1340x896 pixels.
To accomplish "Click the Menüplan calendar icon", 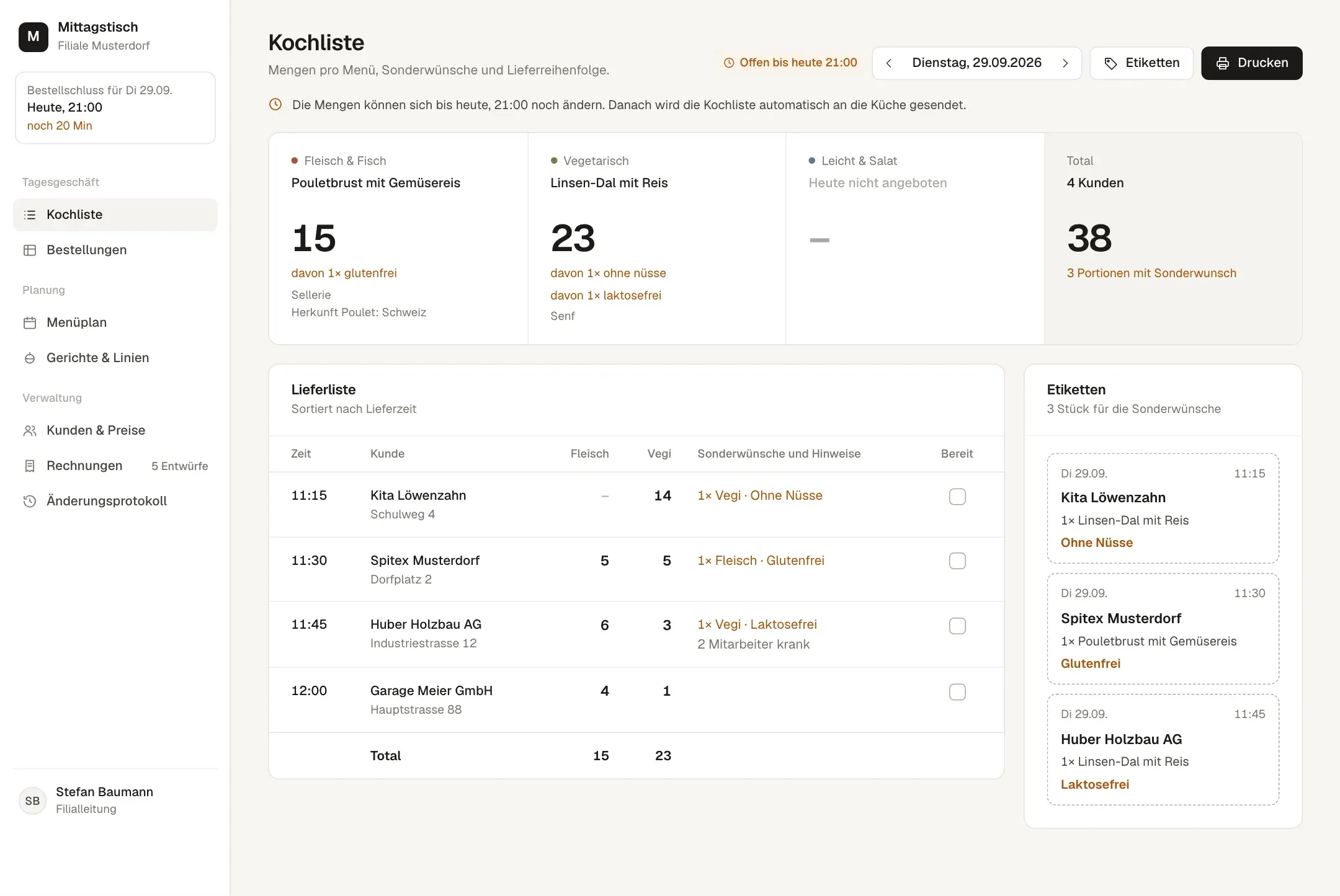I will pyautogui.click(x=30, y=322).
